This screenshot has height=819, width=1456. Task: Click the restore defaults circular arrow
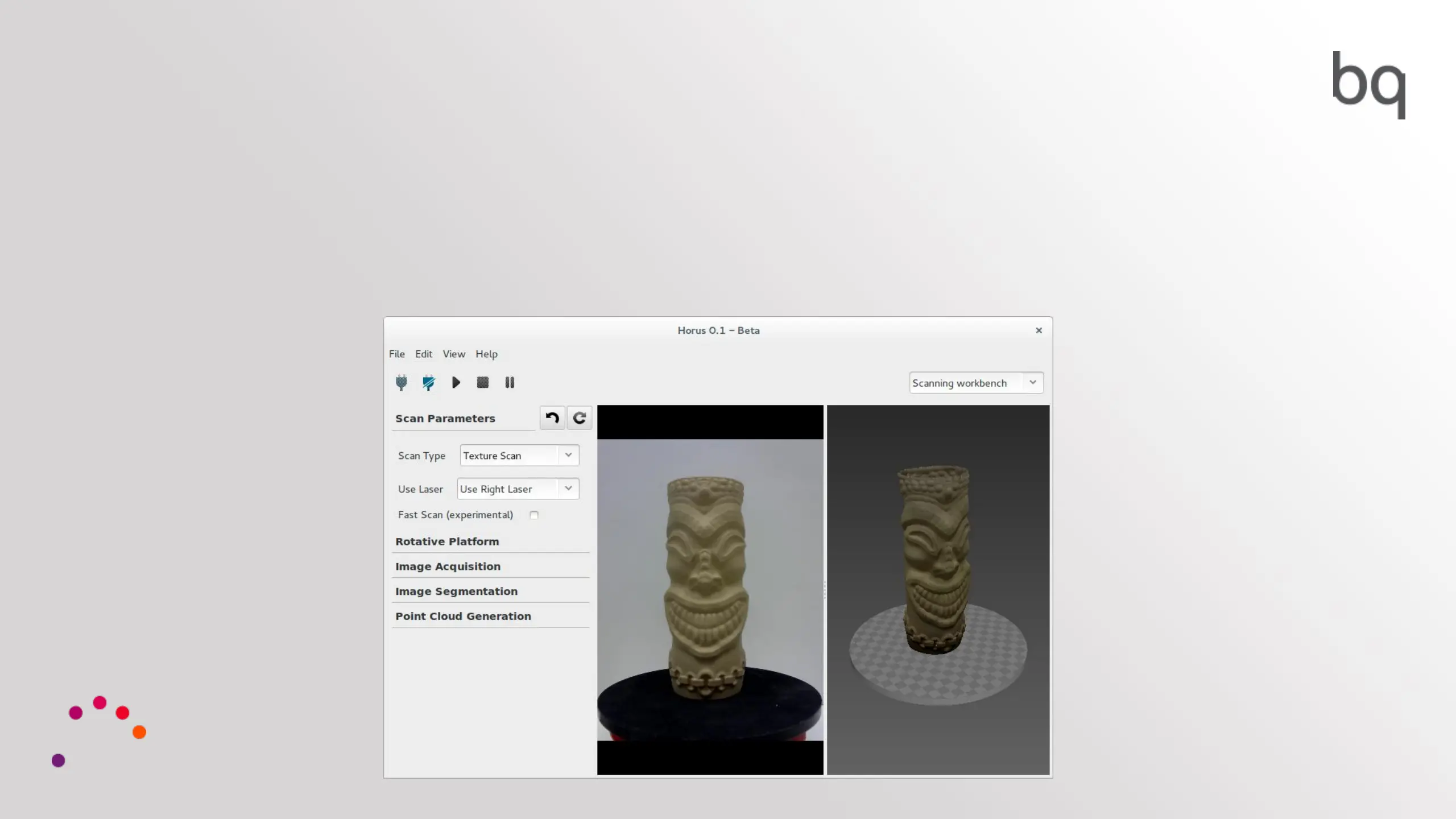(x=579, y=418)
